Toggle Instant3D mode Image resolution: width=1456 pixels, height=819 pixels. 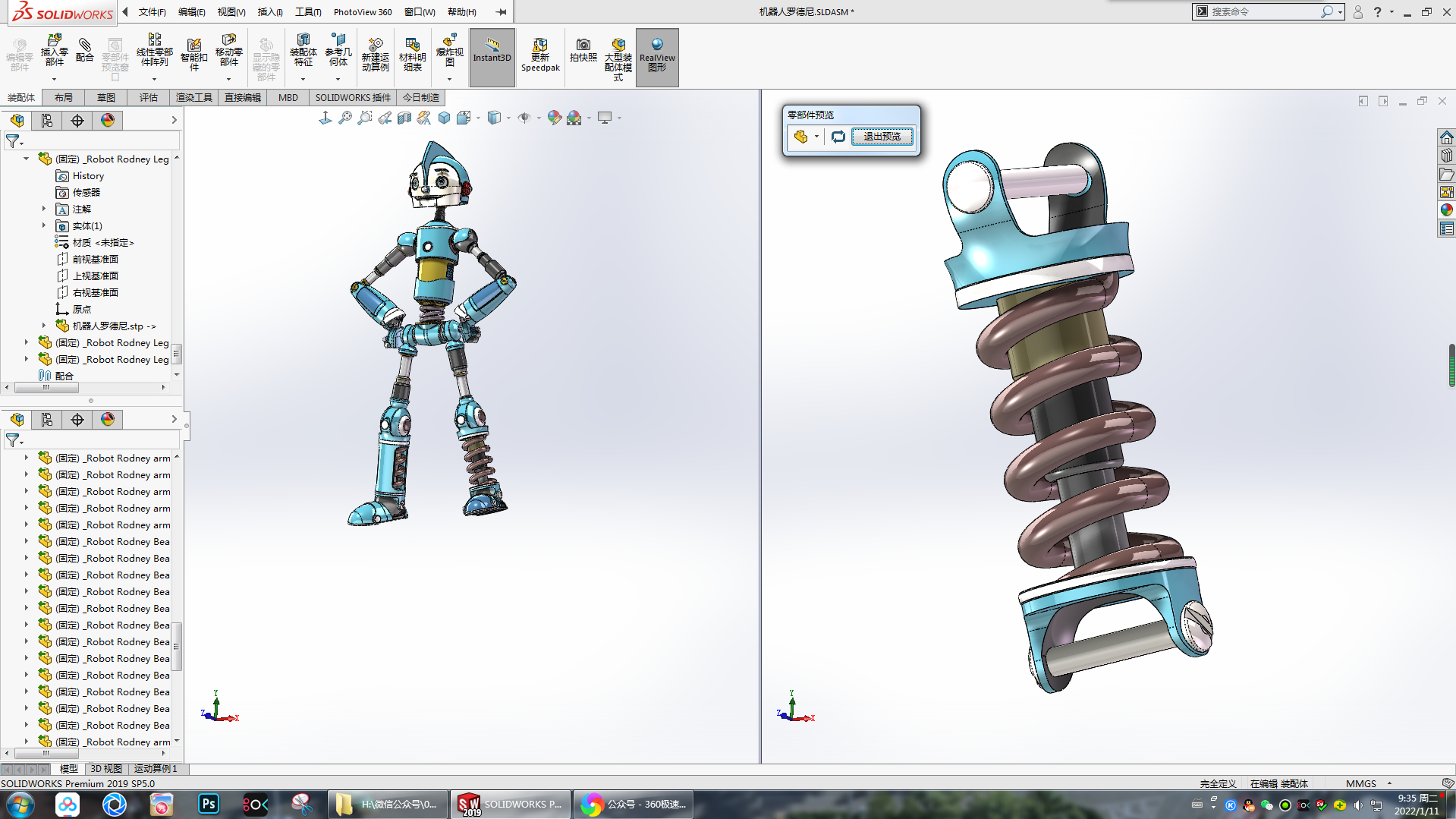pos(492,58)
